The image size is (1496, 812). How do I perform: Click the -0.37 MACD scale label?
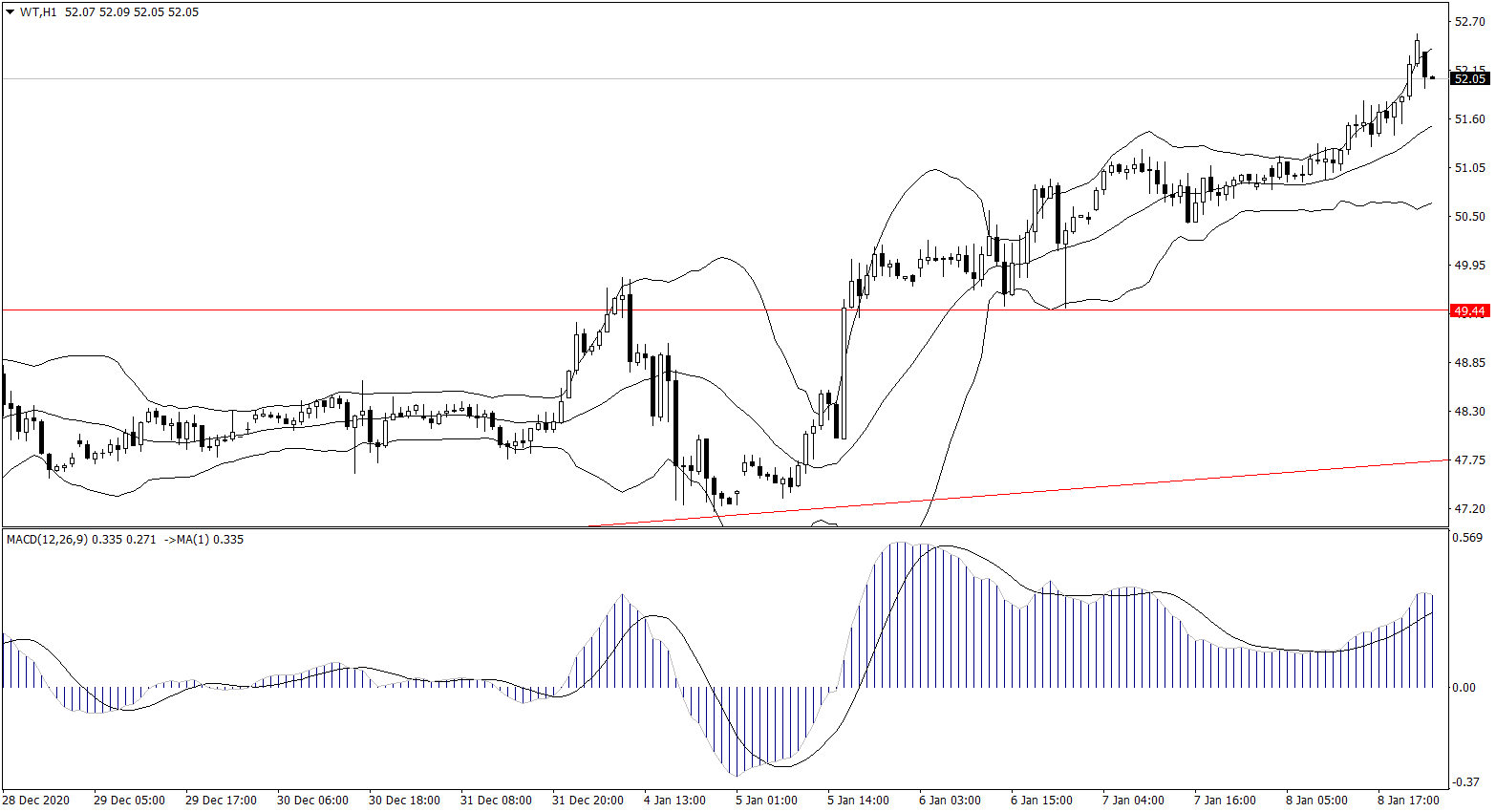[x=1466, y=782]
